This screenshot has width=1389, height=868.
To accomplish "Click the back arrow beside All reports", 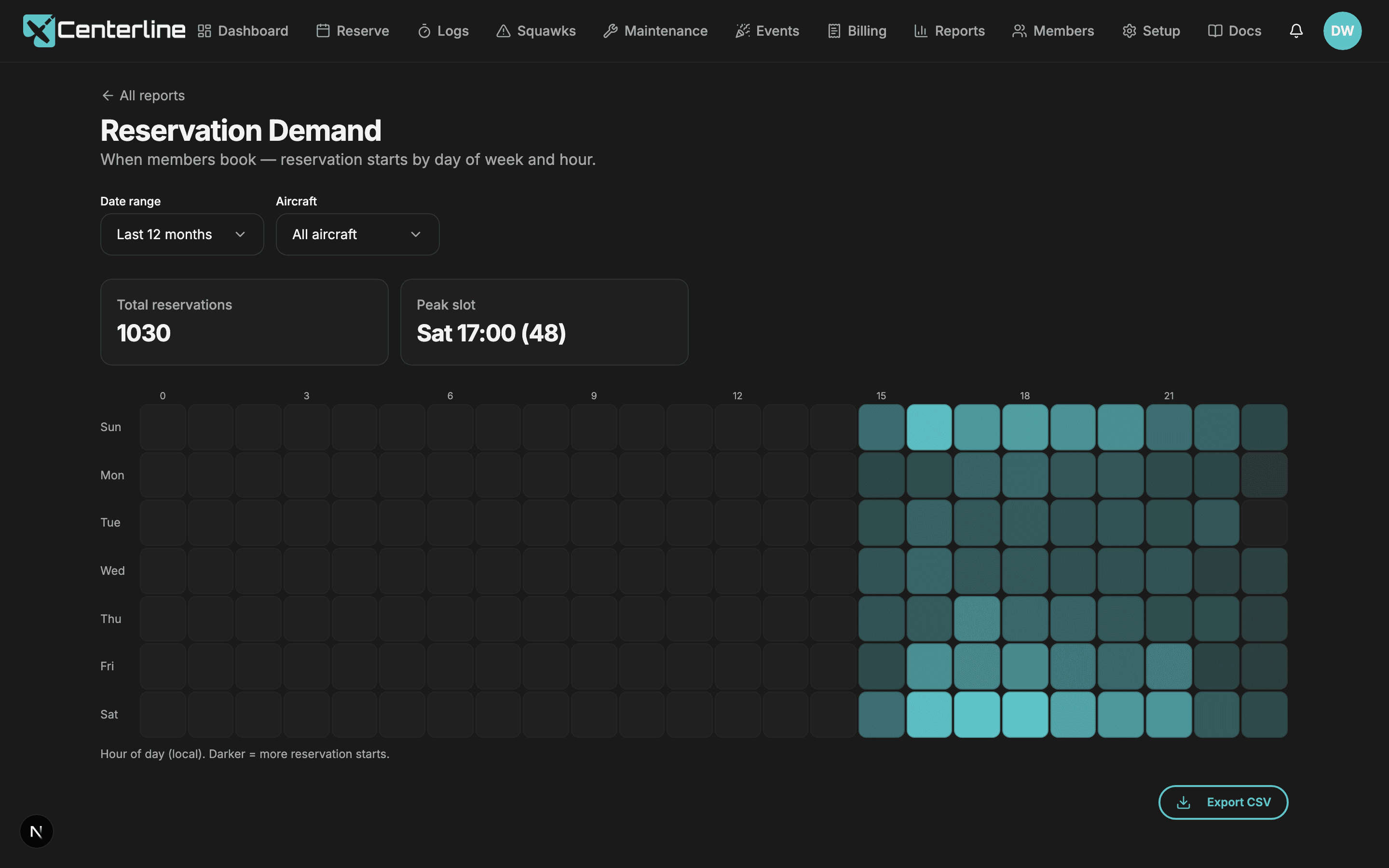I will pos(108,95).
